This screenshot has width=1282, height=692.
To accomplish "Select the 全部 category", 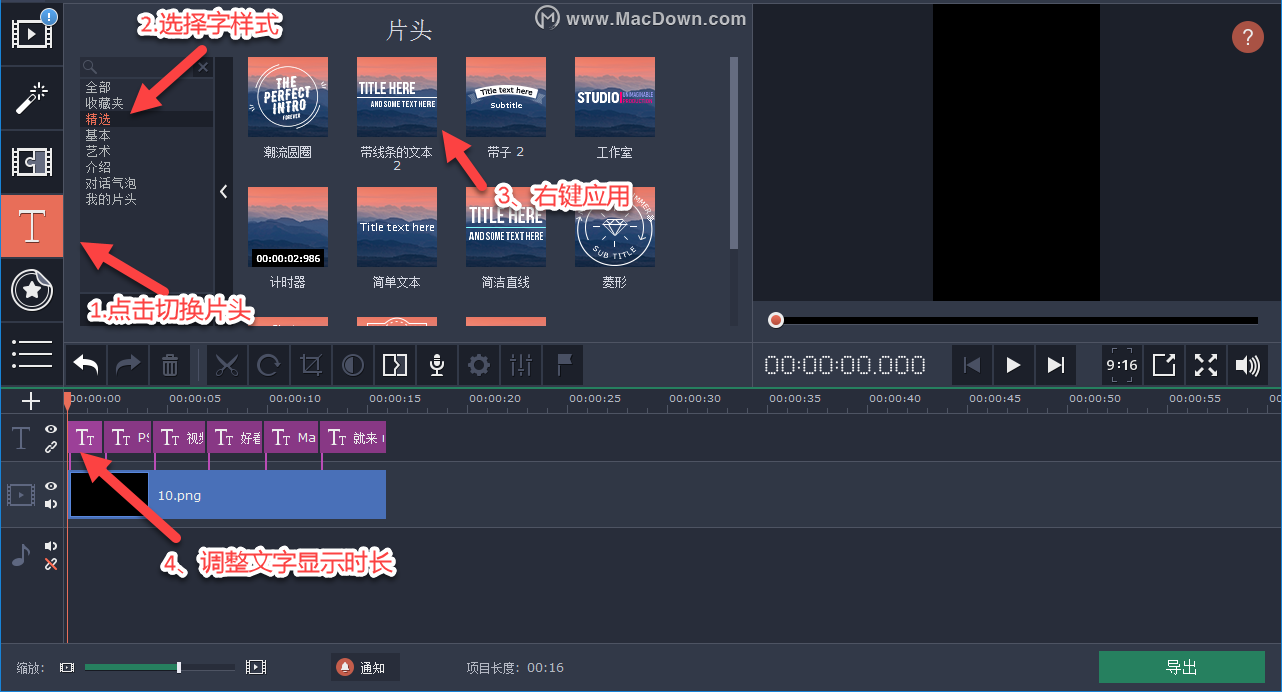I will pos(98,88).
